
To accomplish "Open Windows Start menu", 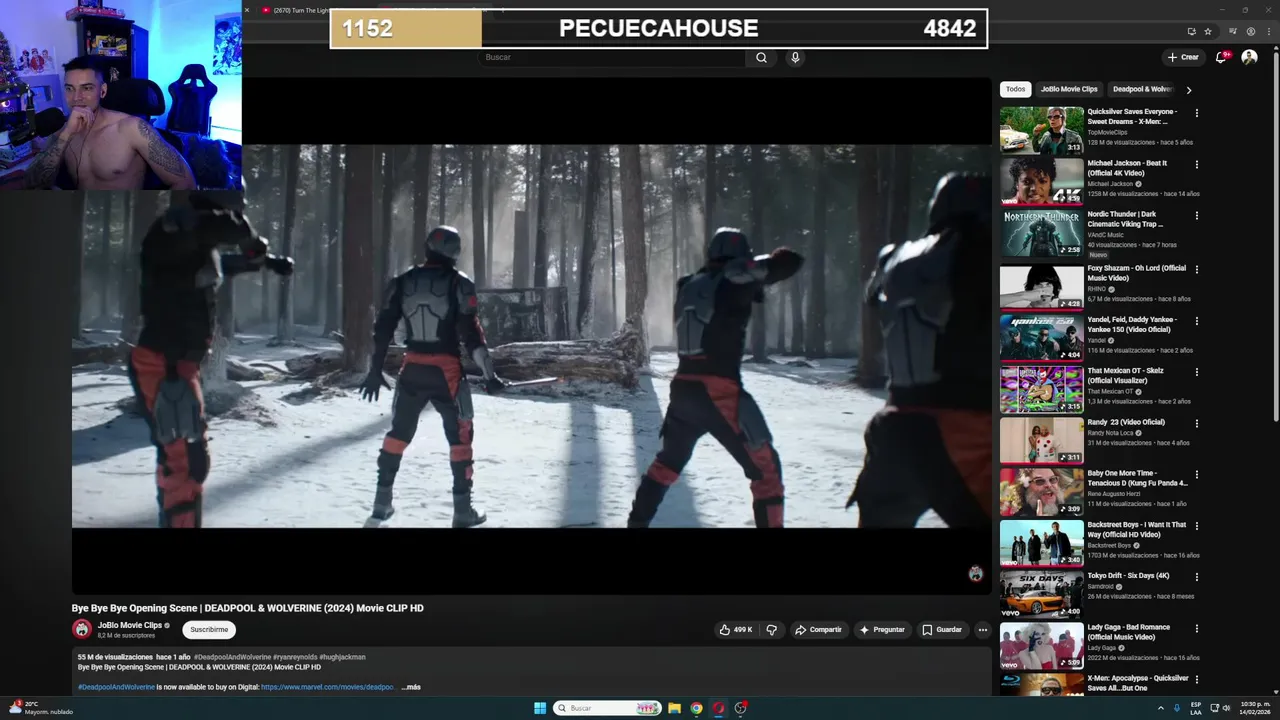I will 540,708.
